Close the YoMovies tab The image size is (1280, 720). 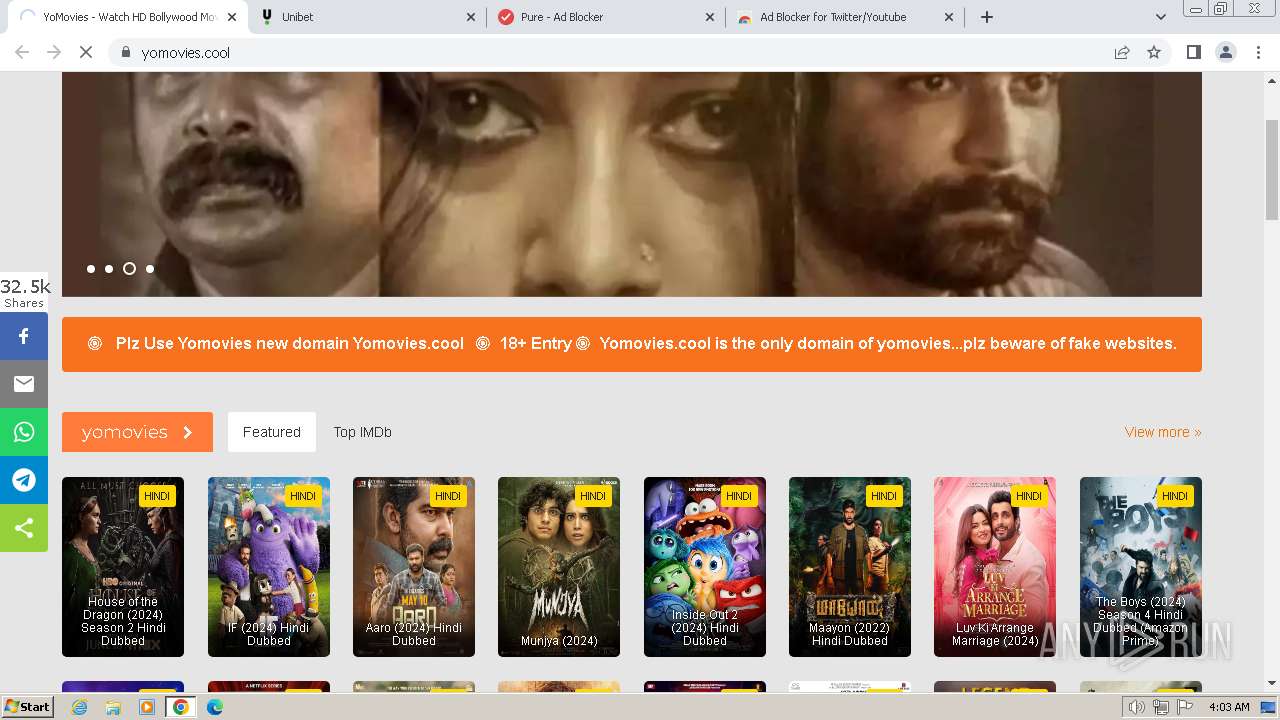(232, 17)
